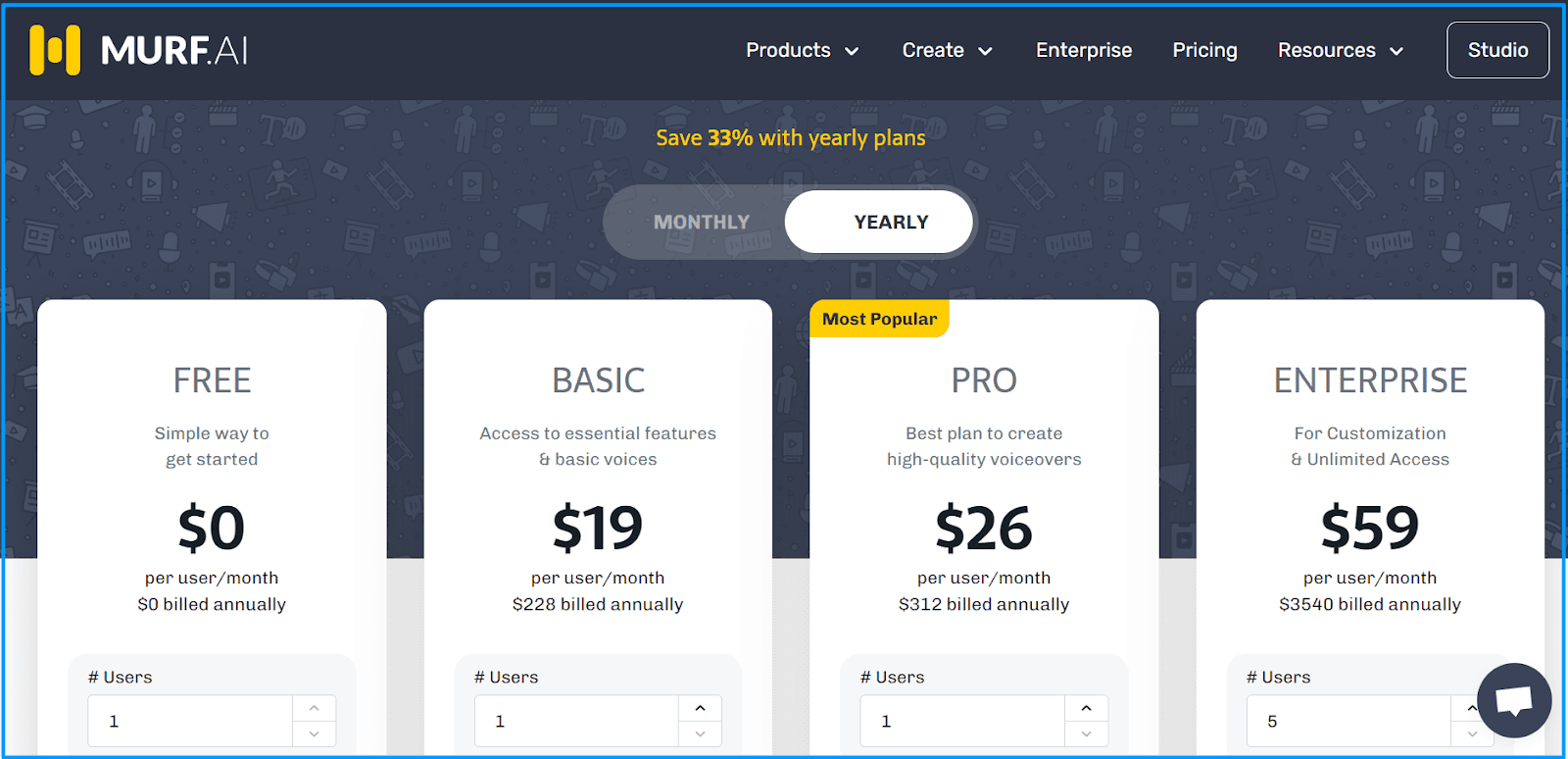Image resolution: width=1568 pixels, height=759 pixels.
Task: Decrease Basic plan users with down arrow
Action: point(700,734)
